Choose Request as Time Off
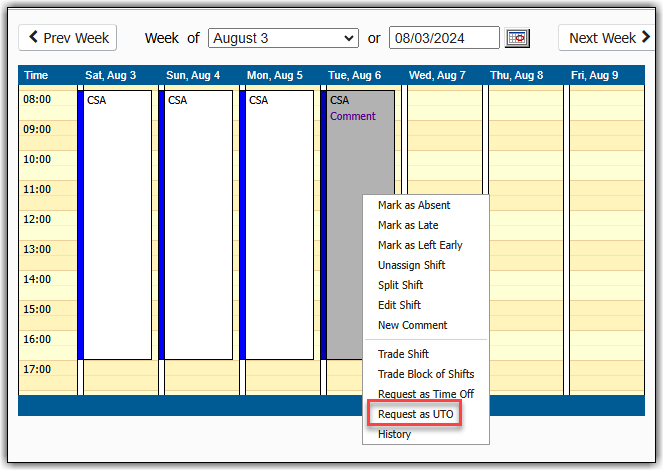This screenshot has width=664, height=471. pos(426,394)
